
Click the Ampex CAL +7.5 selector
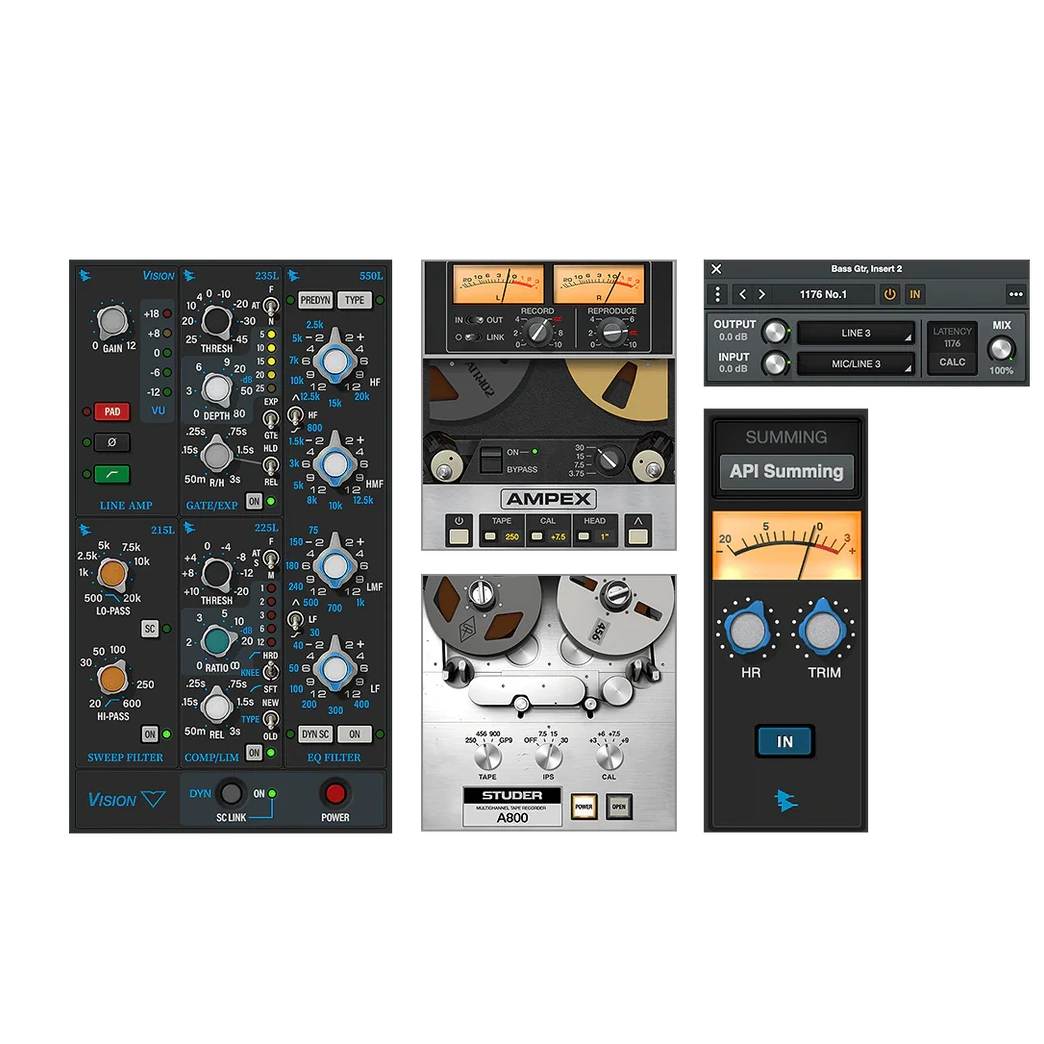pyautogui.click(x=548, y=530)
